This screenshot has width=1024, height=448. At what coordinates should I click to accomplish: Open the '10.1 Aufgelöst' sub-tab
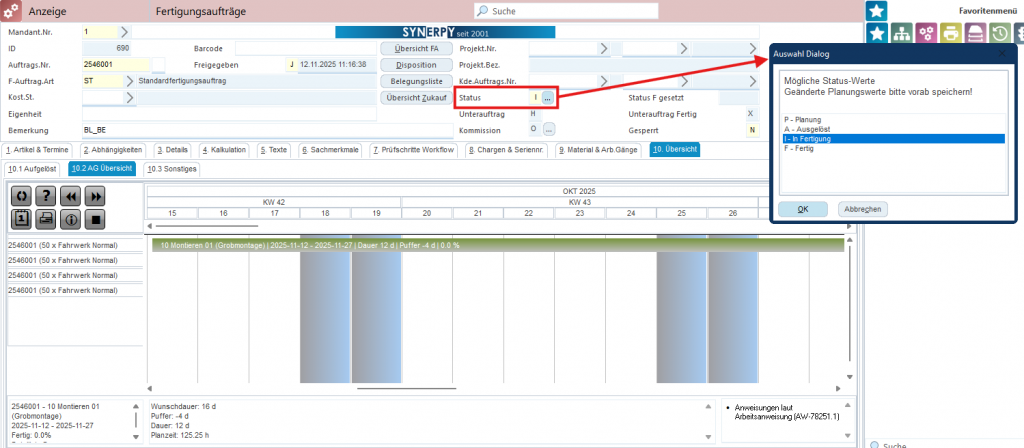coord(32,169)
